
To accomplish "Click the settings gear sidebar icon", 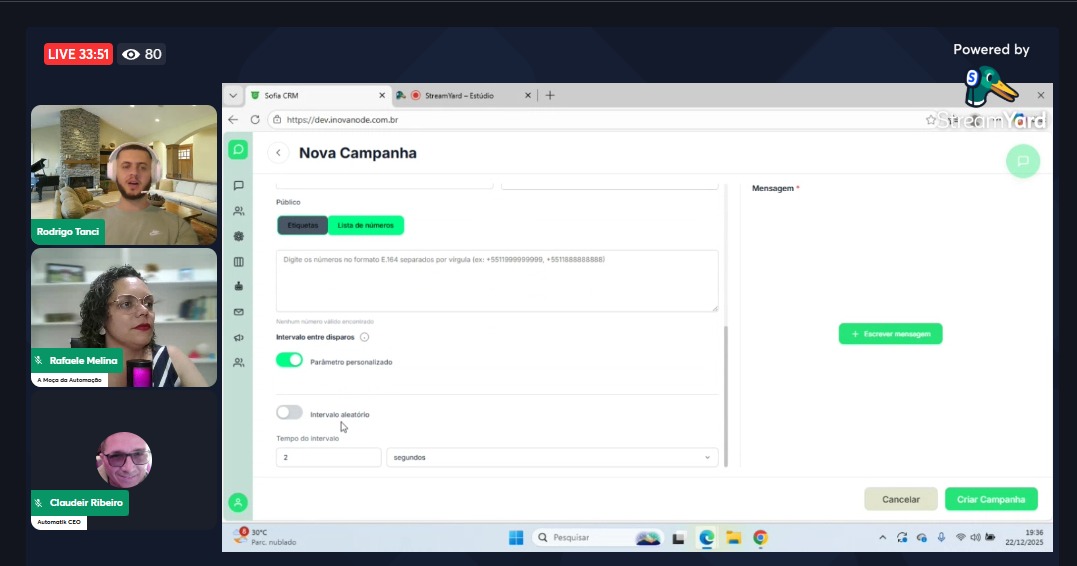I will 238,236.
